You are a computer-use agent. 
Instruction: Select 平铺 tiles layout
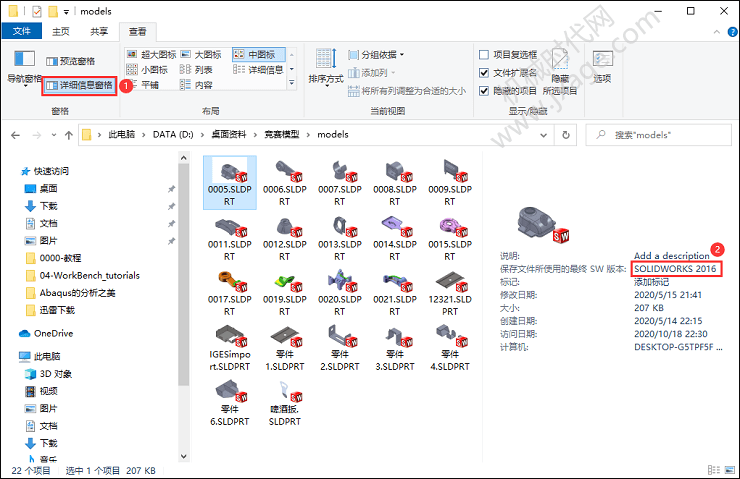(x=144, y=84)
